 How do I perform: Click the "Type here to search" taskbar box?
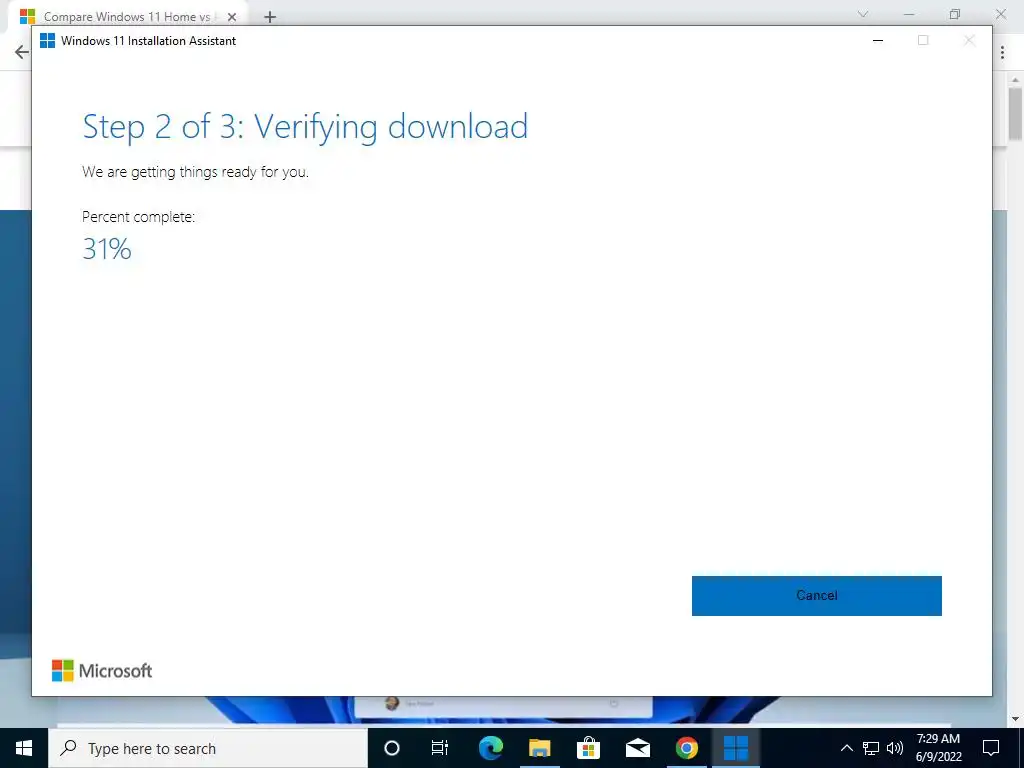pos(208,748)
